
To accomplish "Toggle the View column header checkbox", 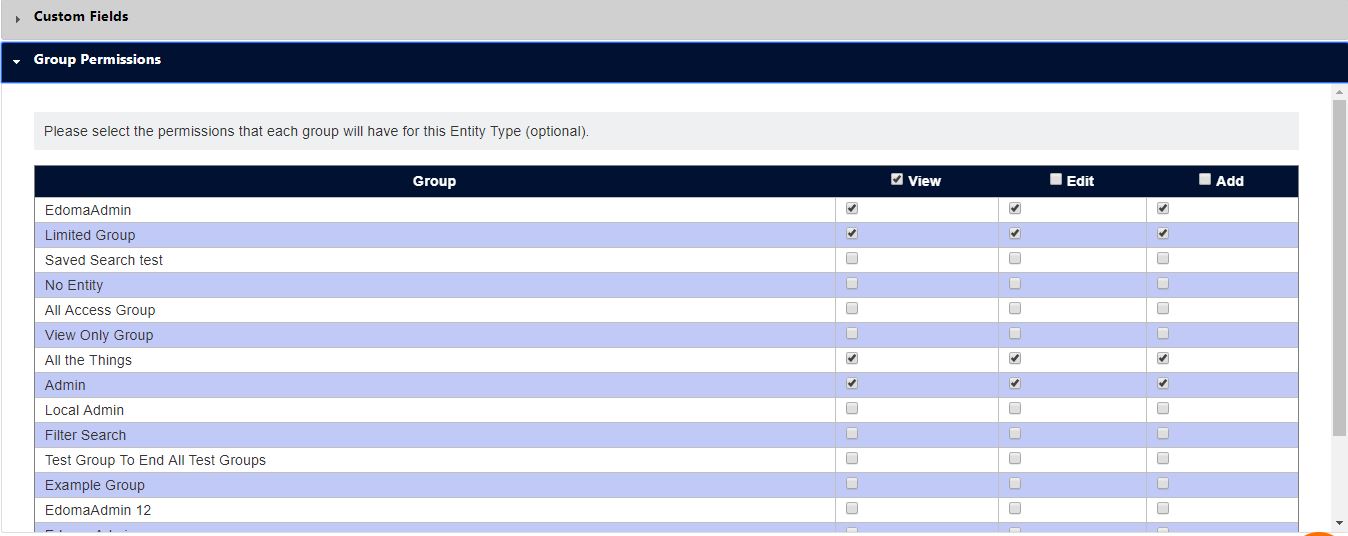I will click(x=897, y=180).
